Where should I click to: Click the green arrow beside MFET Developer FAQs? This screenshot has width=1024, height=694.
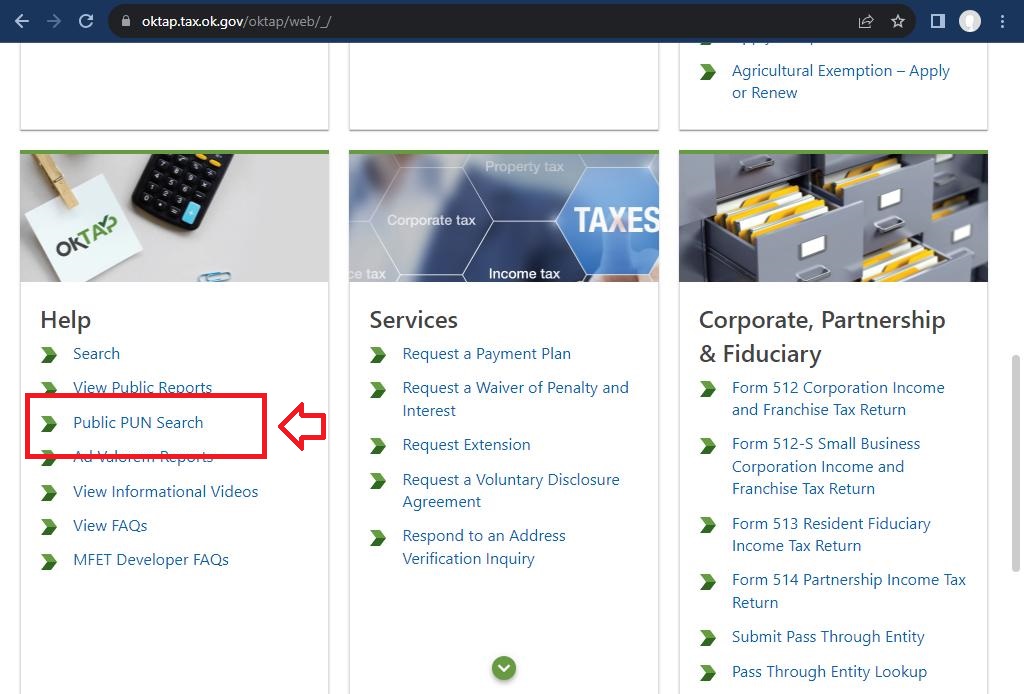click(49, 561)
